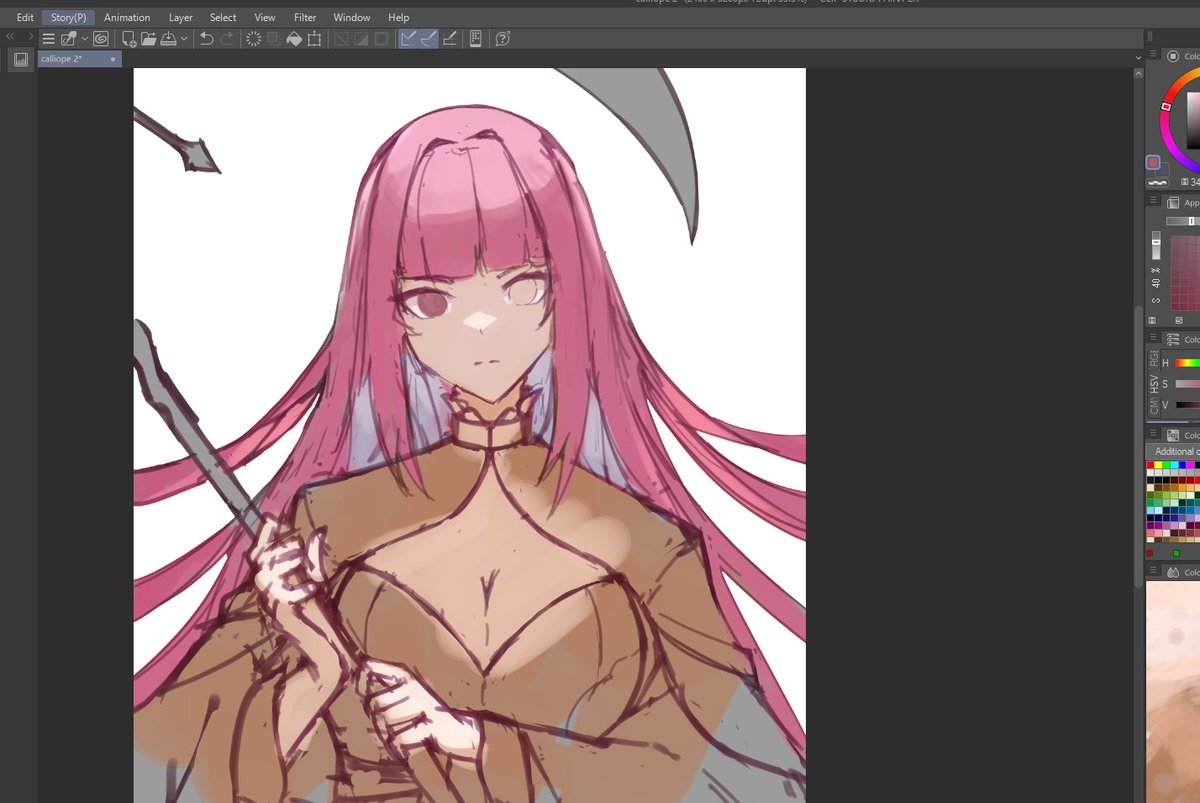
Task: Open Color Wheel palette menu icon
Action: [1153, 56]
